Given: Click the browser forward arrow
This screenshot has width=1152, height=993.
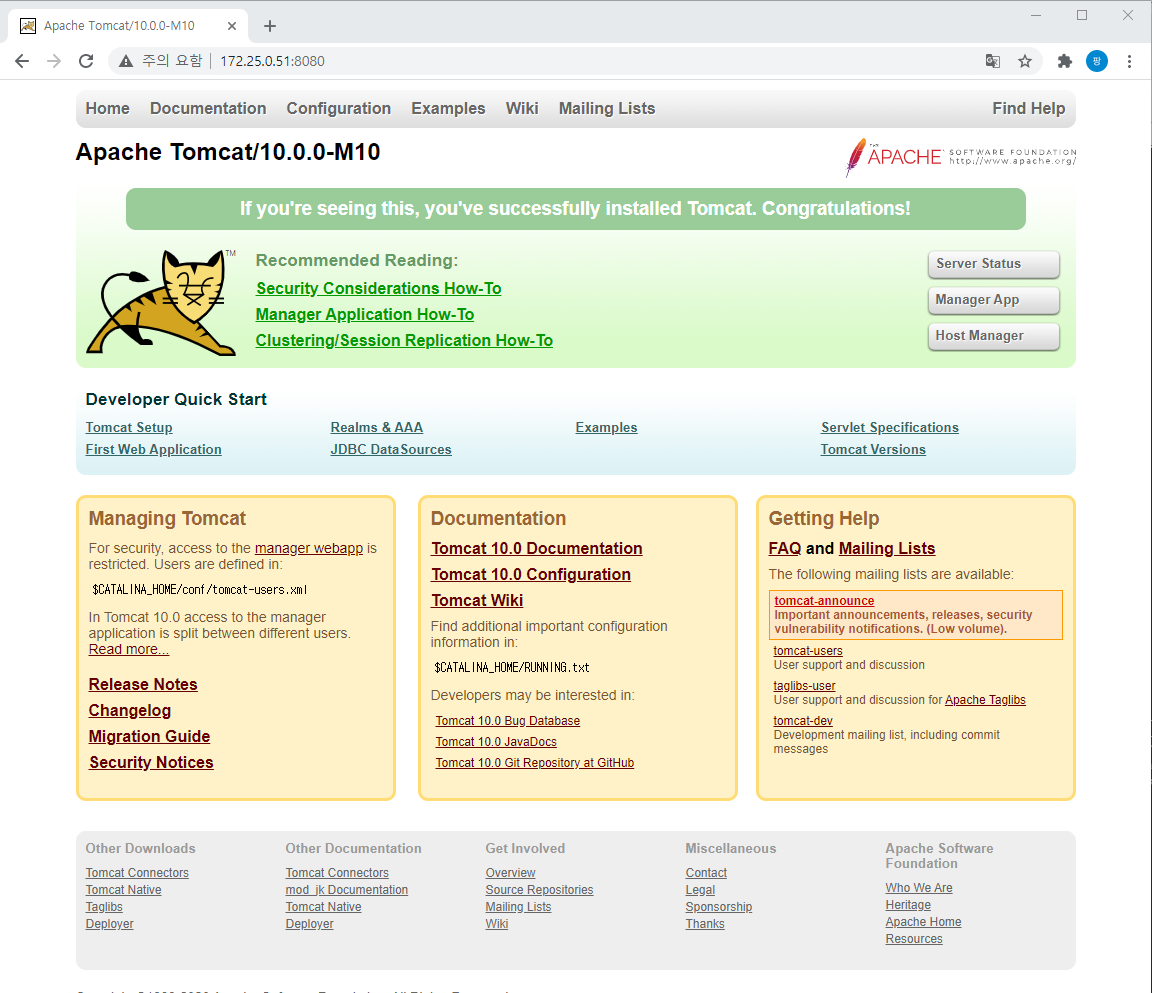Looking at the screenshot, I should click(54, 61).
